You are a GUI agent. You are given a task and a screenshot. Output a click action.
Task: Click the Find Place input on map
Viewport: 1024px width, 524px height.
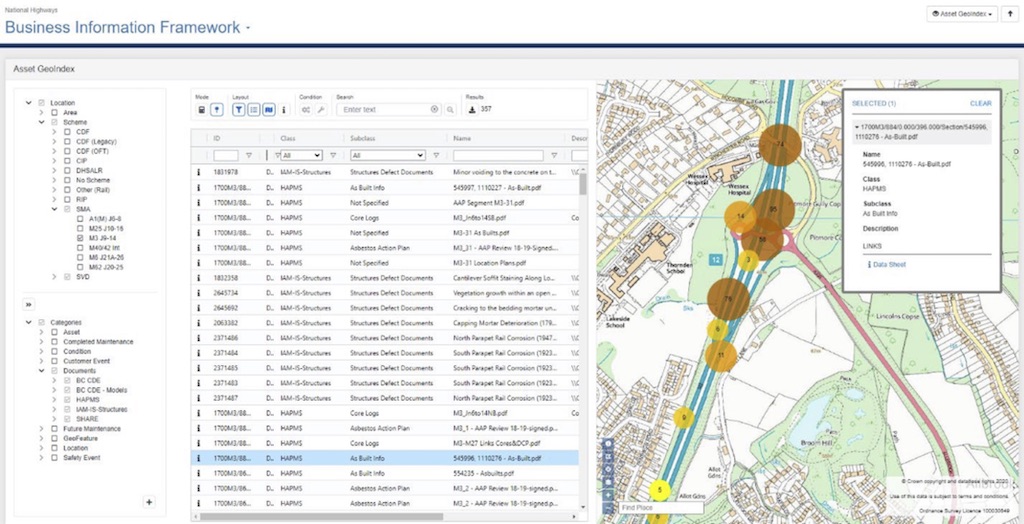(x=661, y=508)
